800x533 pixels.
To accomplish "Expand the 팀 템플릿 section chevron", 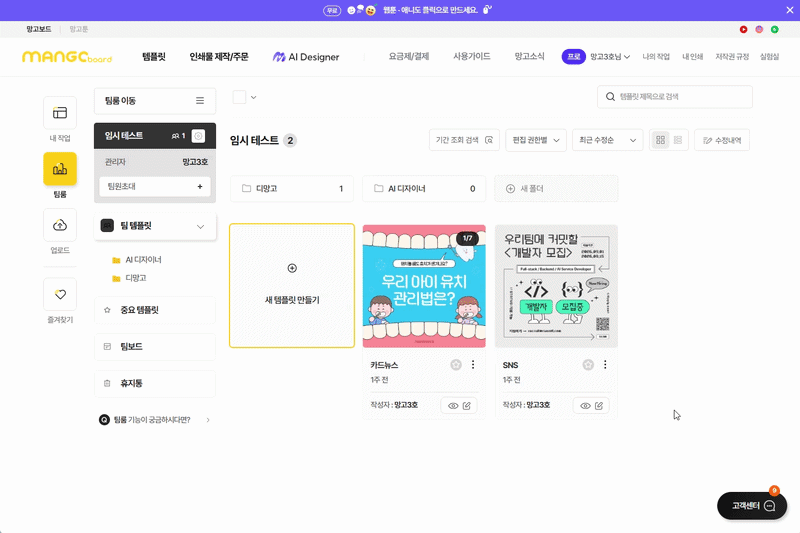I will point(201,226).
